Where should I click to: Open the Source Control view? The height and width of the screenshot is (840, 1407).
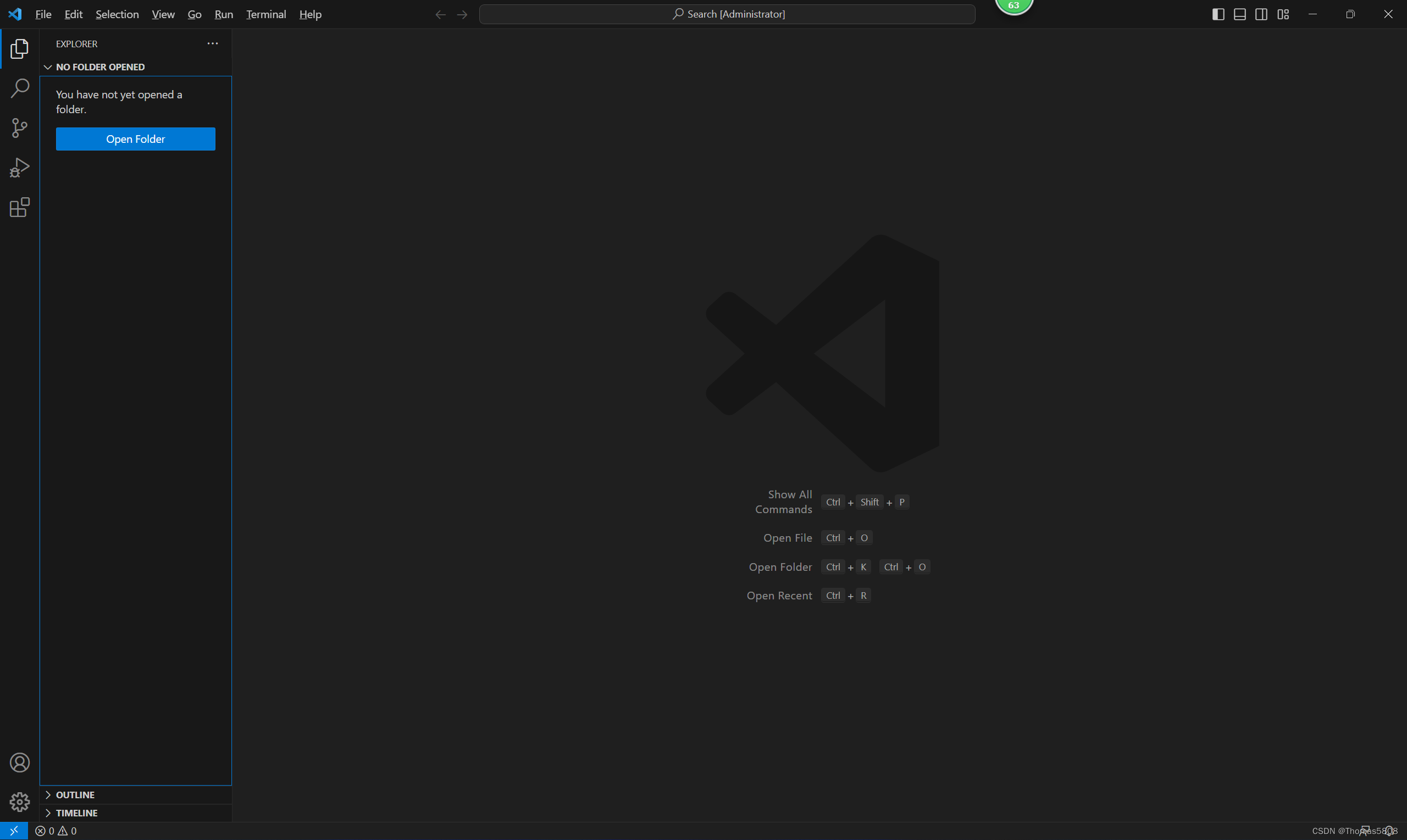[x=20, y=128]
